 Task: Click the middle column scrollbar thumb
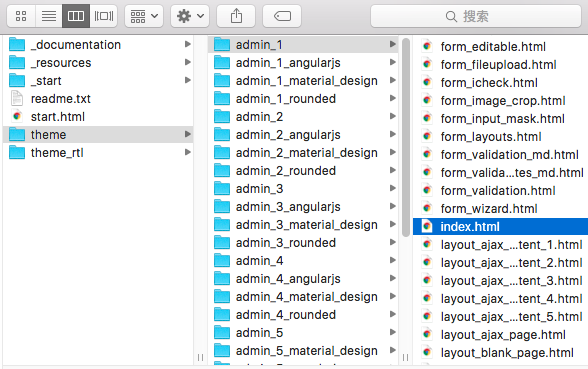(x=405, y=137)
